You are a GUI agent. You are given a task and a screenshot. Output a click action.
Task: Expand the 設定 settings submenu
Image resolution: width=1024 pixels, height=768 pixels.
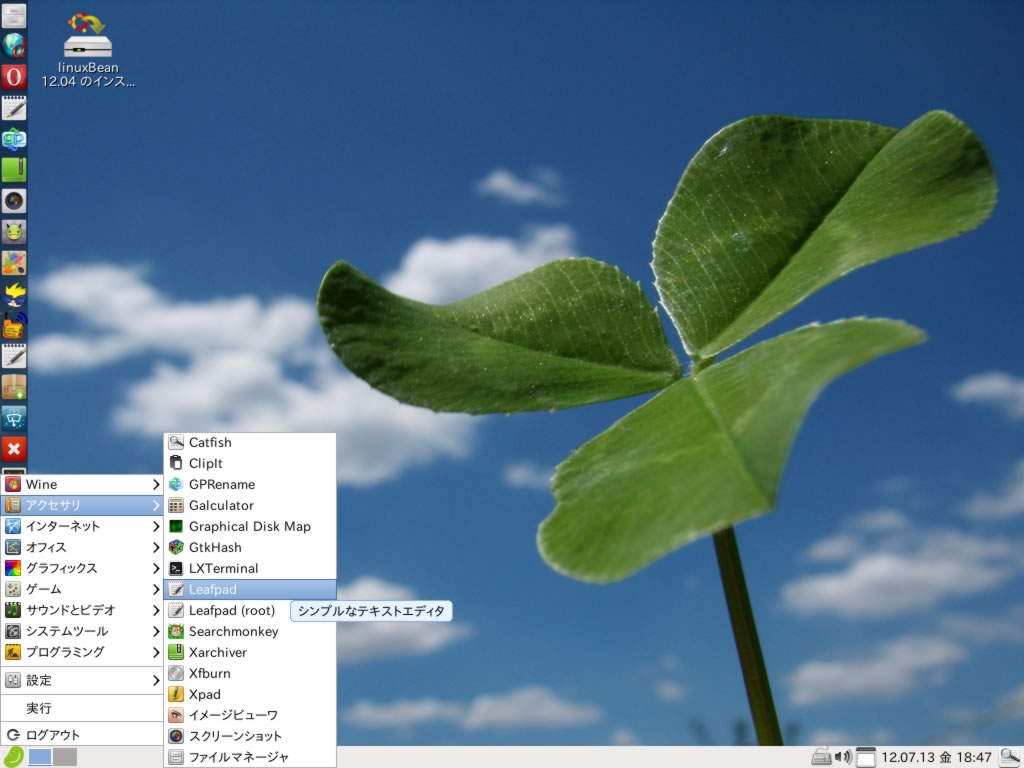point(82,680)
